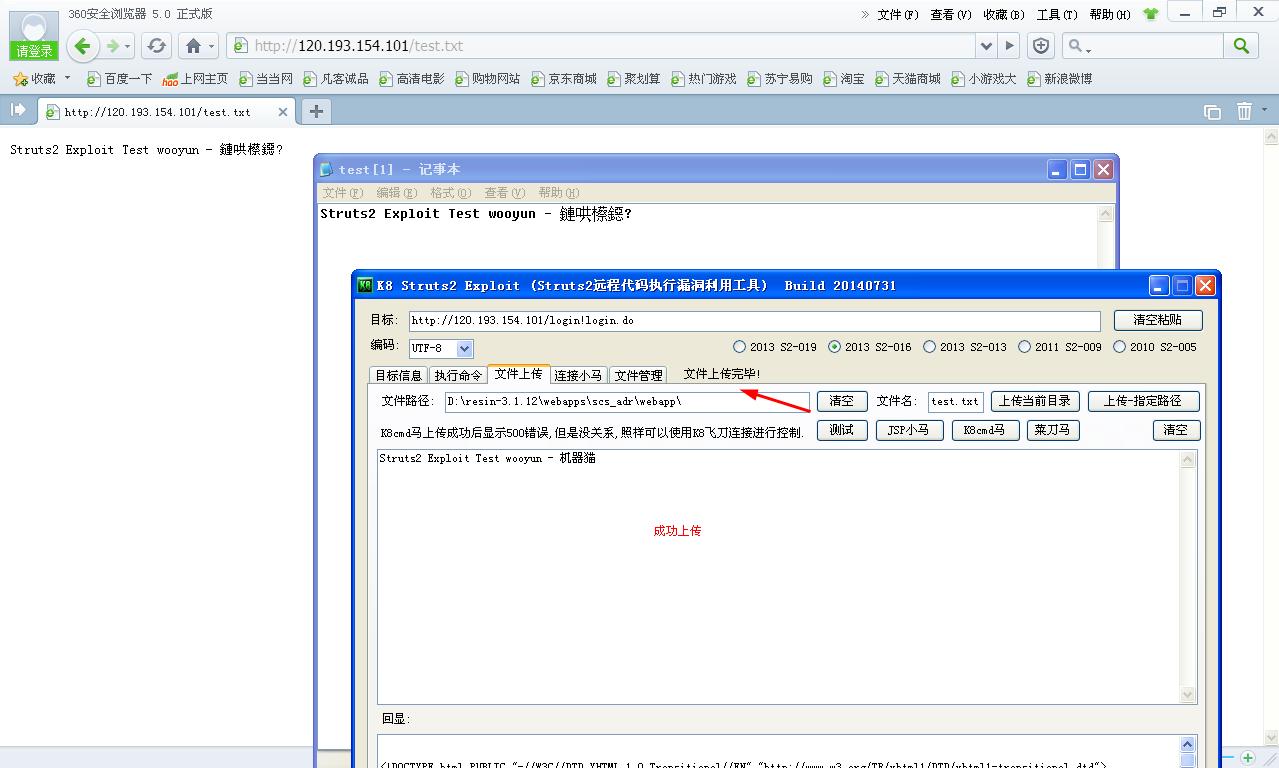Viewport: 1279px width, 768px height.
Task: Open the 百度一下 bookmark
Action: 120,78
